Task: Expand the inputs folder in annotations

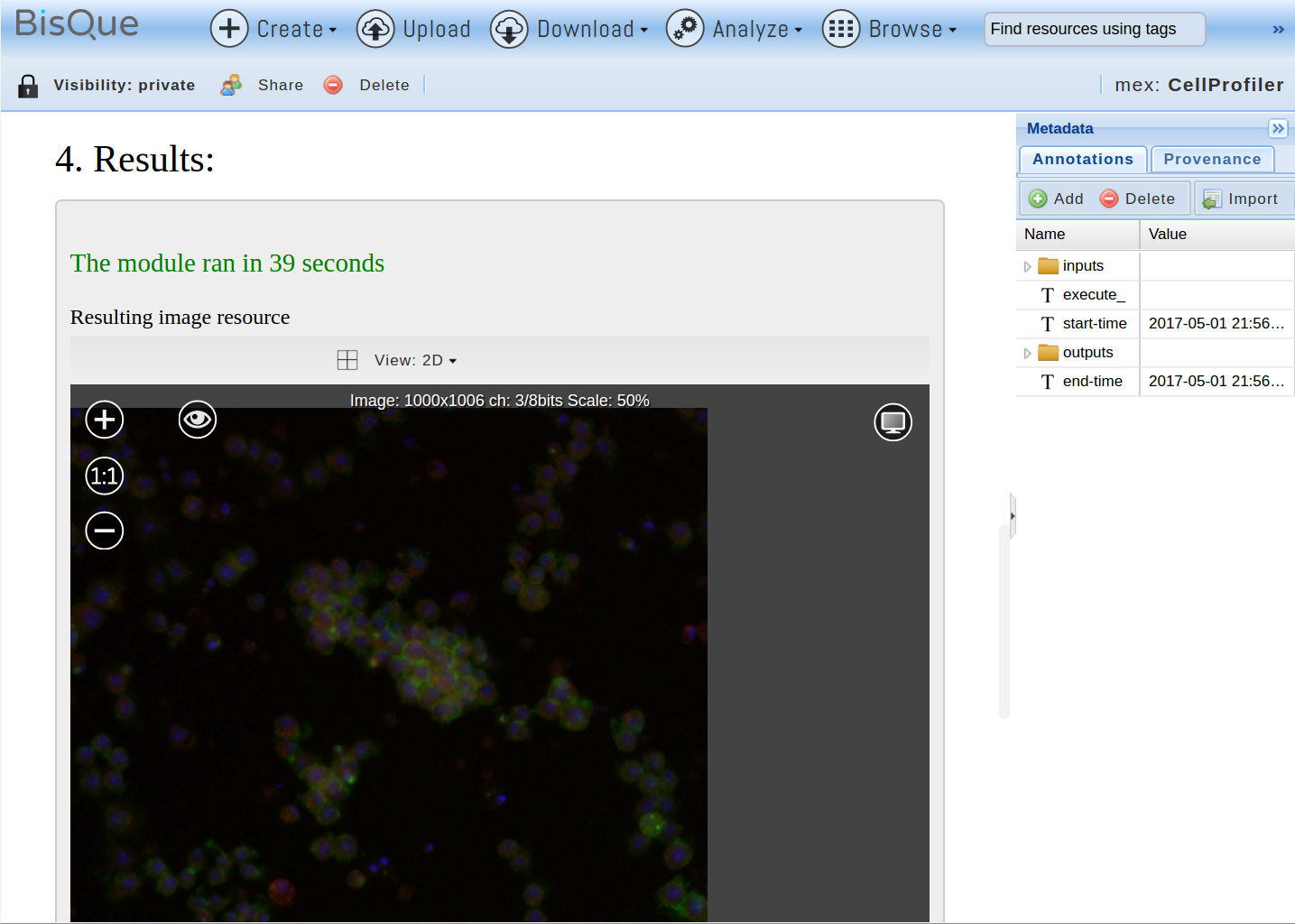Action: click(1027, 266)
